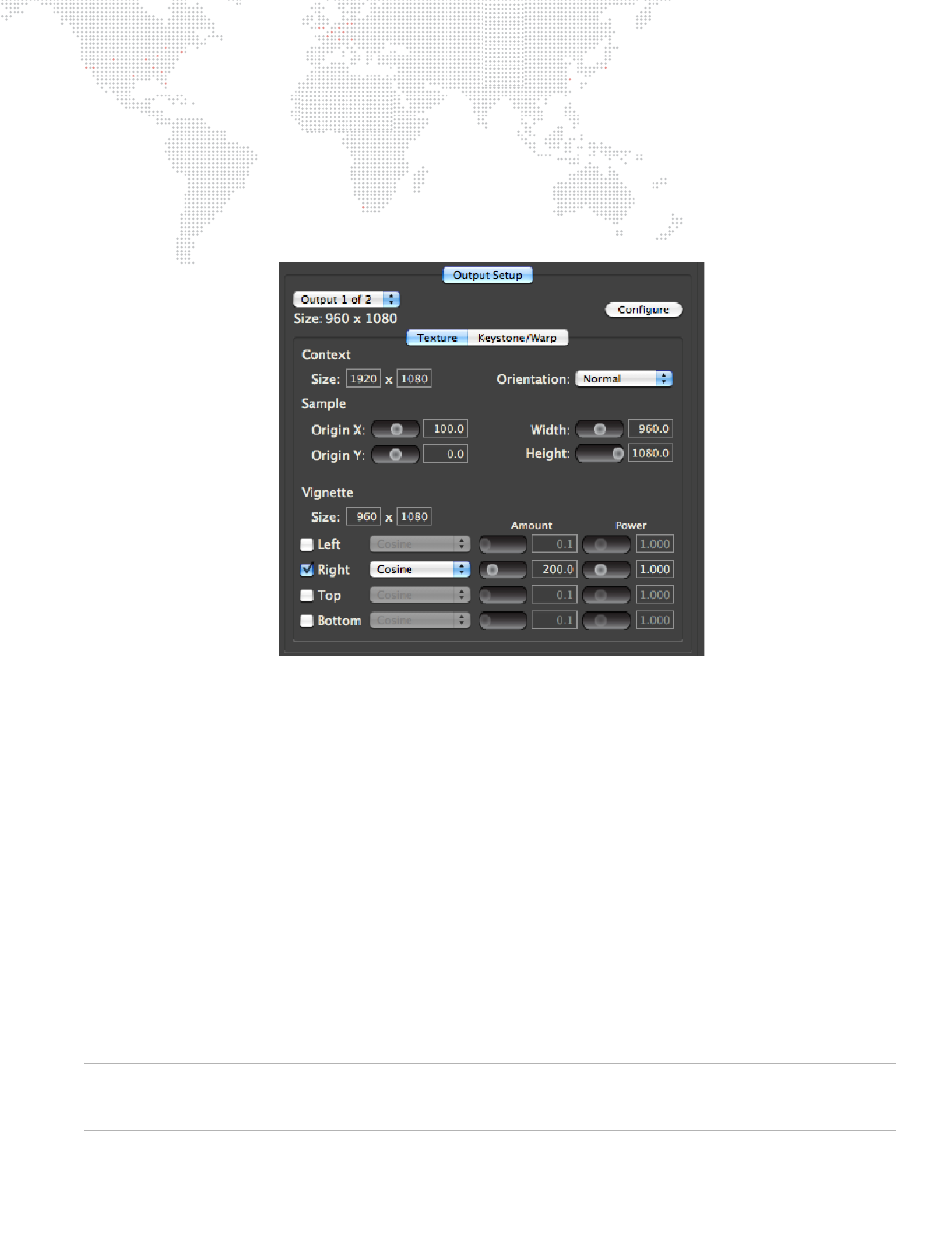Adjust the Right vignette Power slider
This screenshot has height=1233, width=952.
[x=606, y=569]
